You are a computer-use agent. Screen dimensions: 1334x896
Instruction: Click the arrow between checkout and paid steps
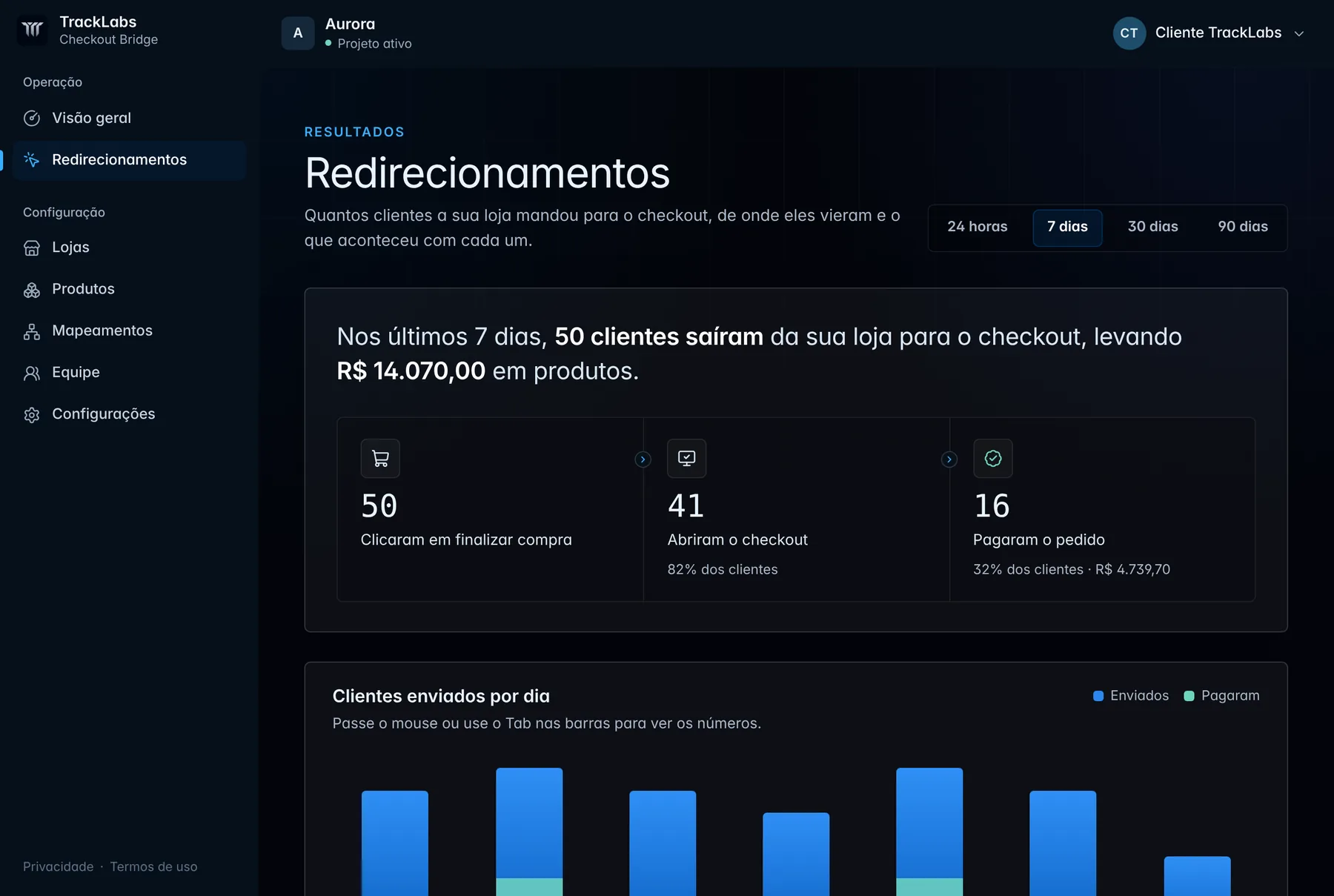pyautogui.click(x=949, y=459)
